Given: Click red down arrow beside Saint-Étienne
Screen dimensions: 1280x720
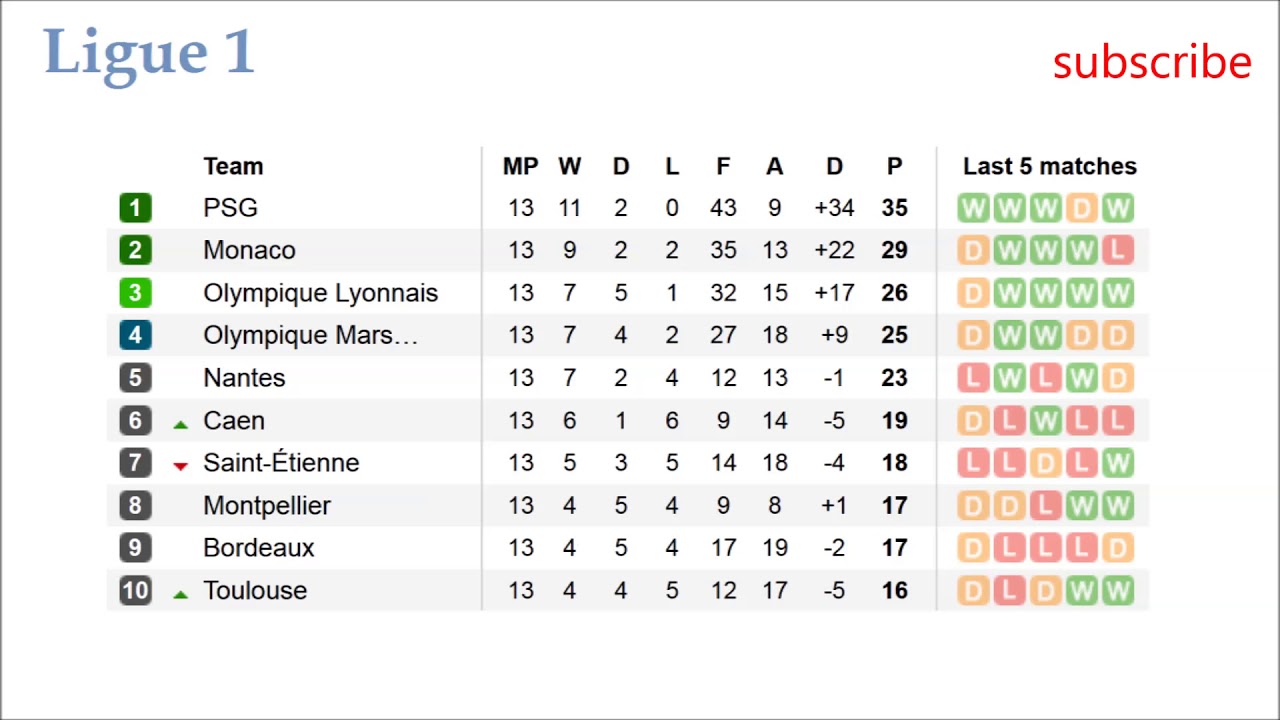Looking at the screenshot, I should 180,466.
